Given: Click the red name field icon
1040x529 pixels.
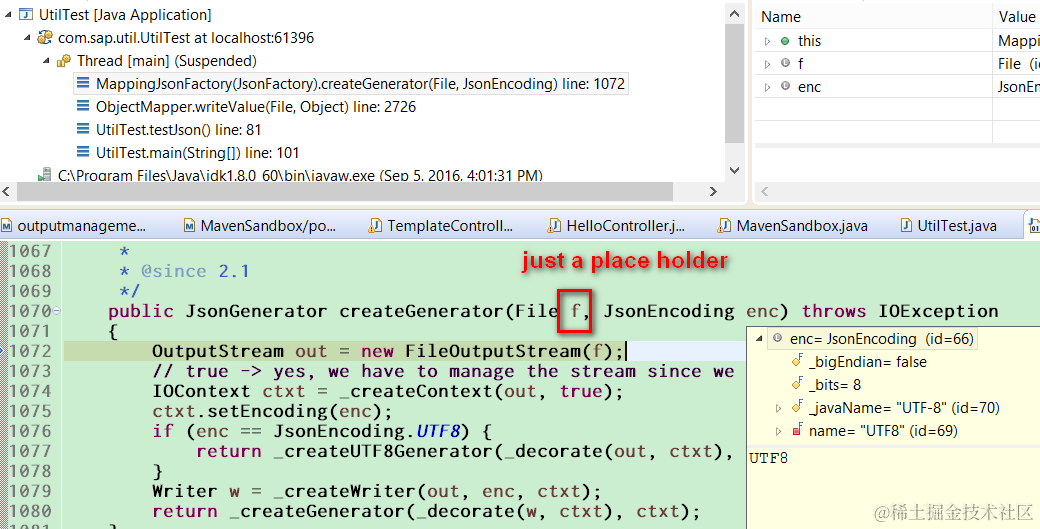Looking at the screenshot, I should point(797,430).
